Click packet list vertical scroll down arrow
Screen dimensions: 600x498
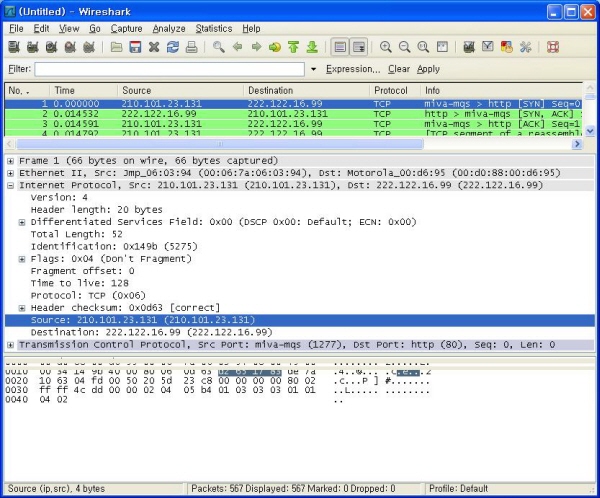tap(590, 131)
